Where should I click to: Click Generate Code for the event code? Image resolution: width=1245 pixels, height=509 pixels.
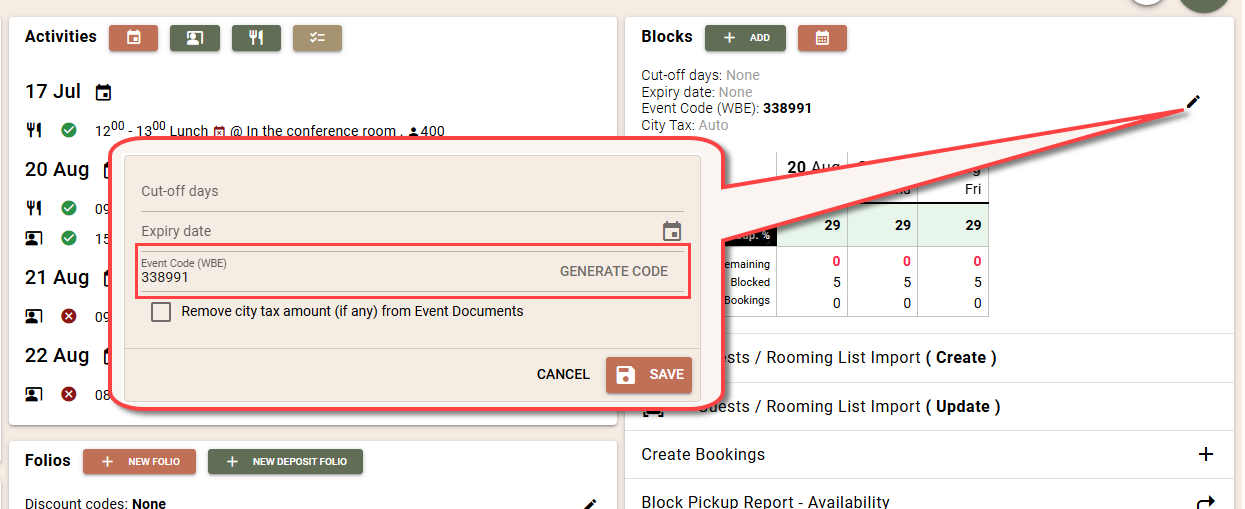[614, 271]
